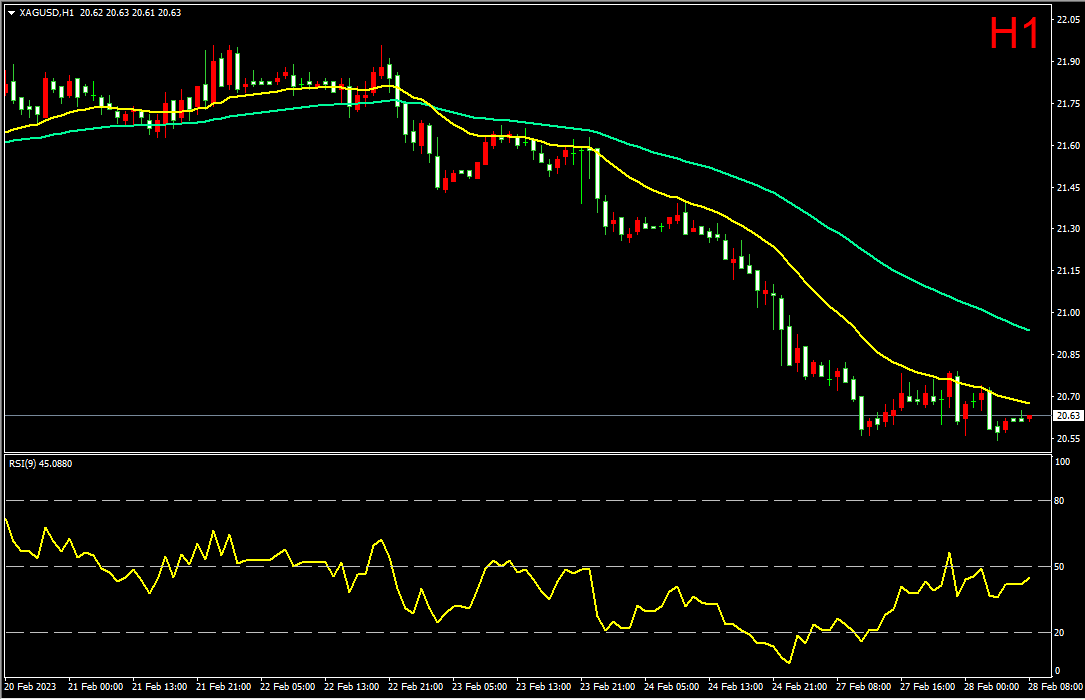Click the chart menu triangle beside XAGUSD,H1
This screenshot has width=1085, height=700.
click(x=11, y=12)
